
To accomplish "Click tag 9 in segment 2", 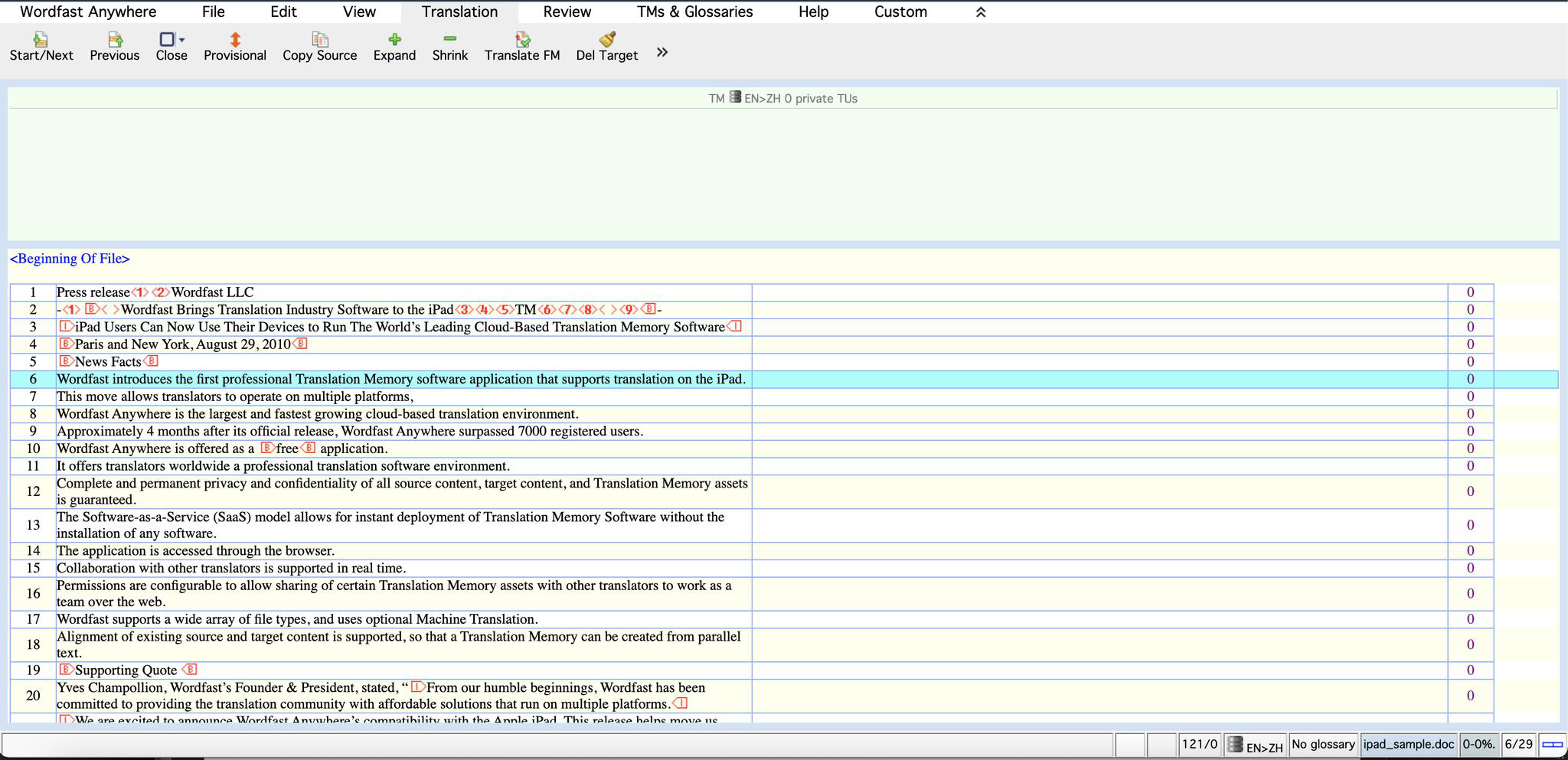I will [x=629, y=310].
